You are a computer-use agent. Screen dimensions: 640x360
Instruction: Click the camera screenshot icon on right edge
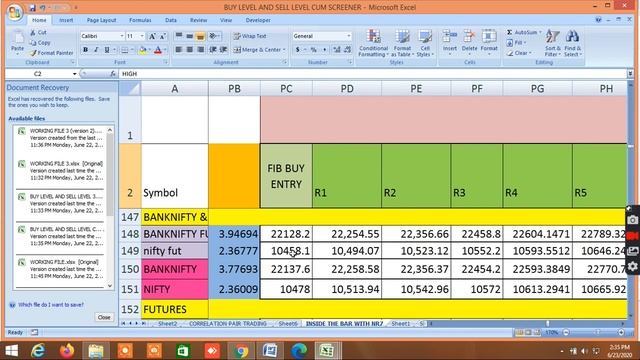pyautogui.click(x=633, y=220)
